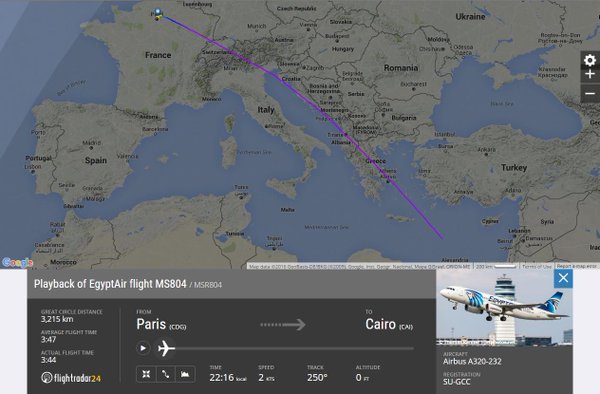Click the flightradar24 logo
Screen dimensions: 600x394
(x=71, y=378)
